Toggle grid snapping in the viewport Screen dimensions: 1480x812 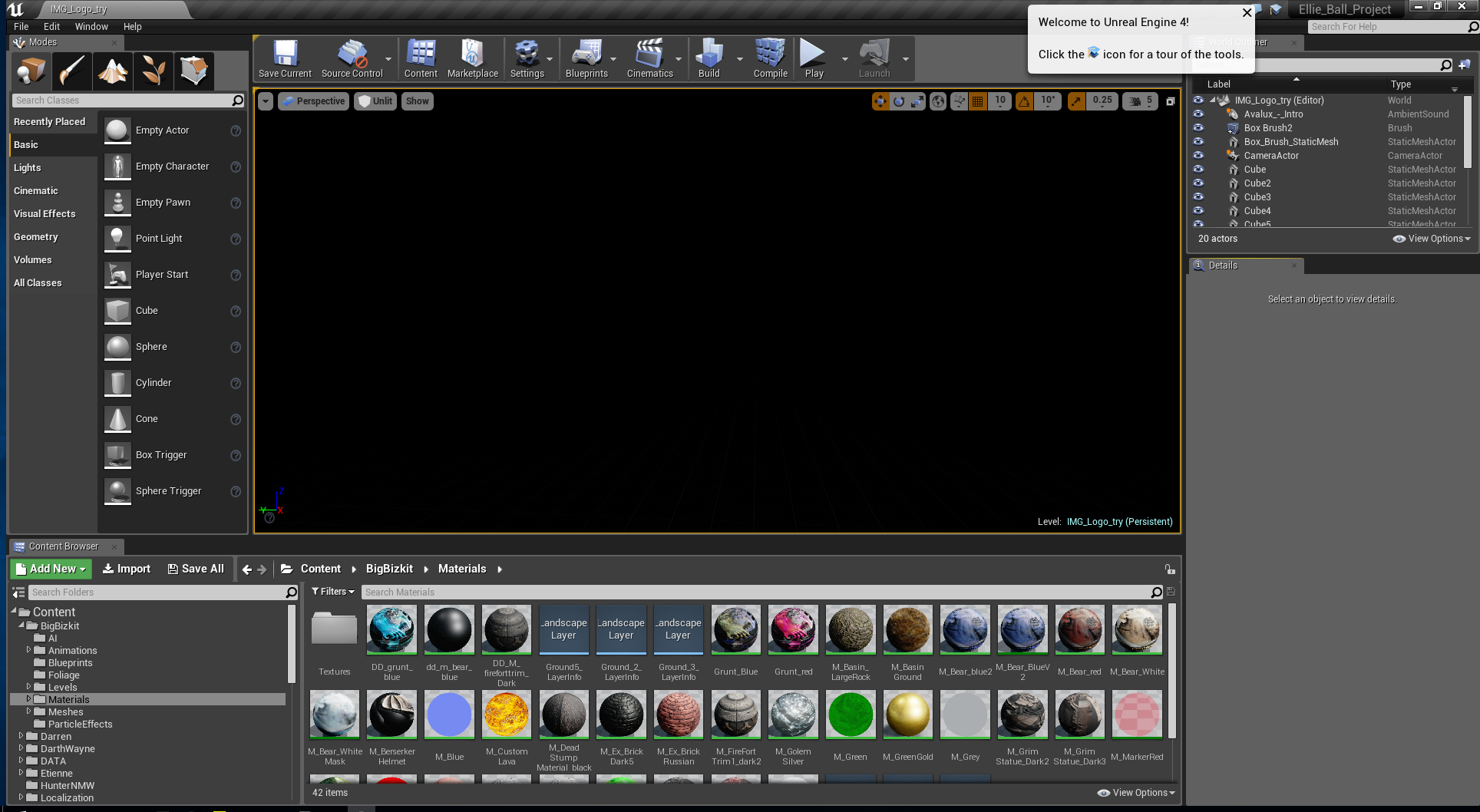click(x=977, y=101)
